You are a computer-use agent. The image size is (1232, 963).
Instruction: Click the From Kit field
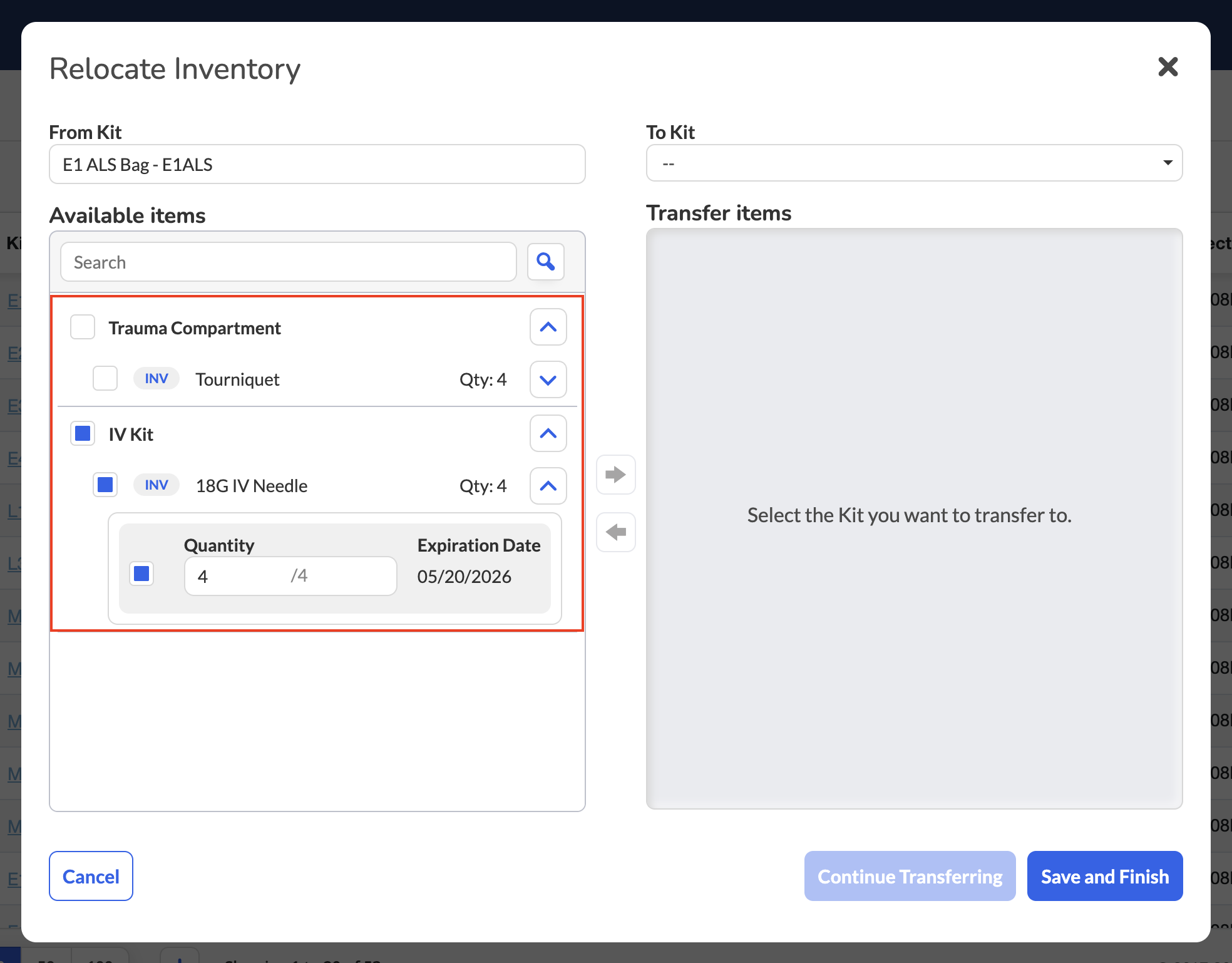click(x=317, y=164)
